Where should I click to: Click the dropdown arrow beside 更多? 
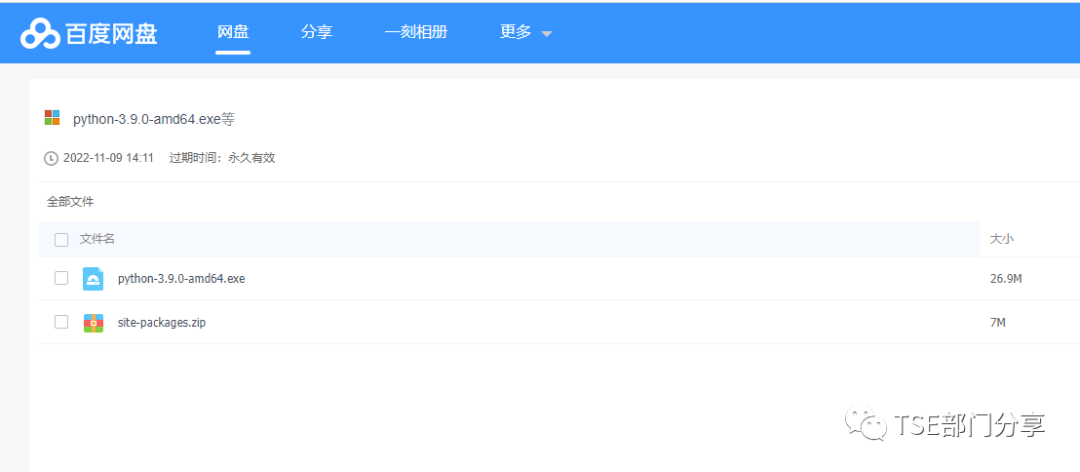pyautogui.click(x=546, y=34)
